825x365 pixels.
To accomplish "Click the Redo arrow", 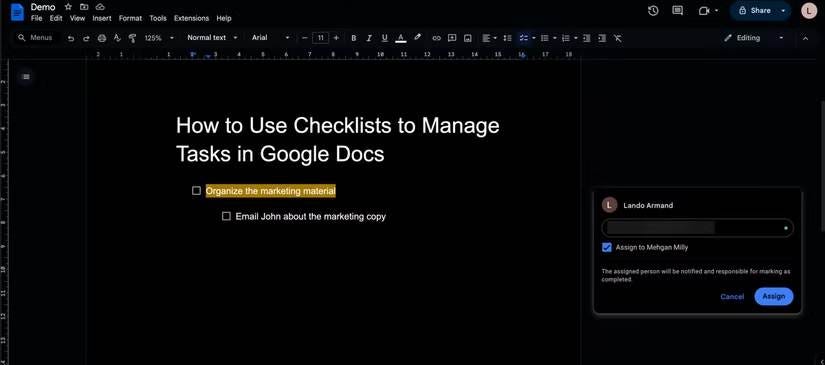I will (86, 38).
